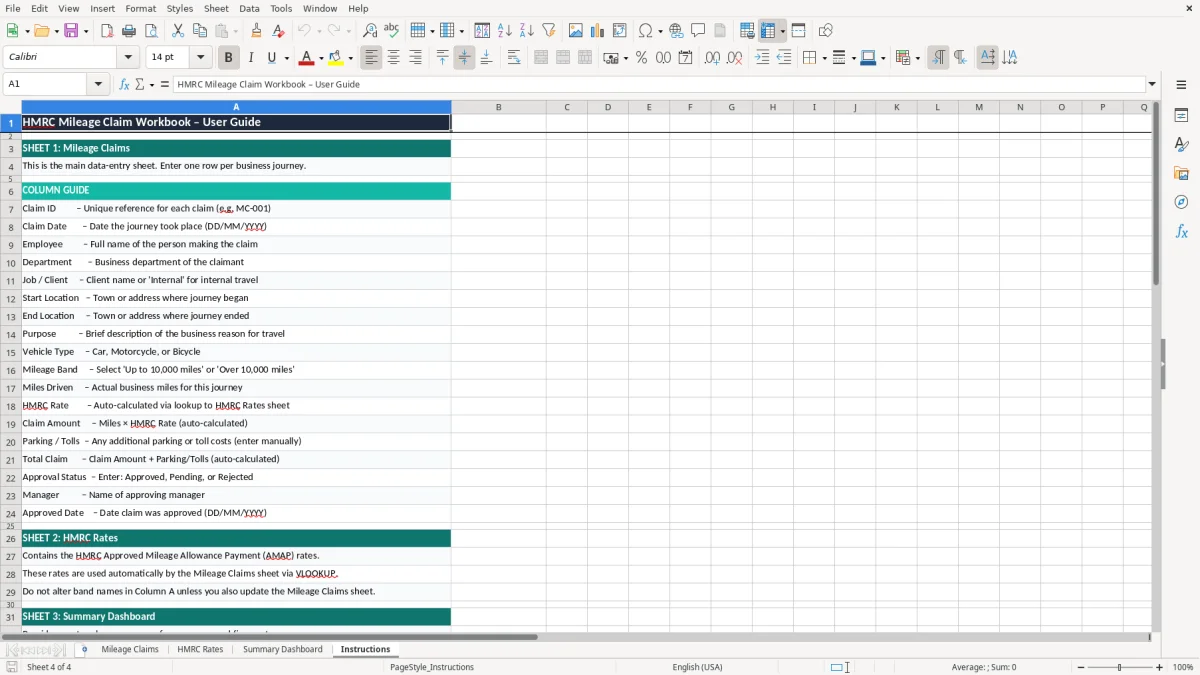This screenshot has width=1200, height=675.
Task: Expand the Name Box dropdown arrow
Action: pos(98,84)
